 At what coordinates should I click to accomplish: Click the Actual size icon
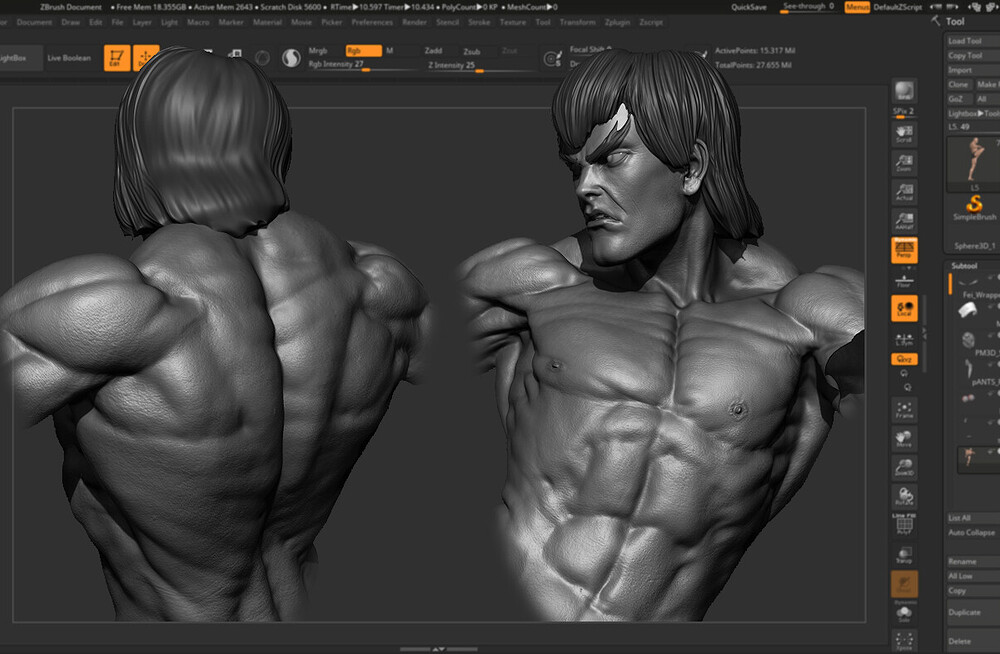click(904, 191)
